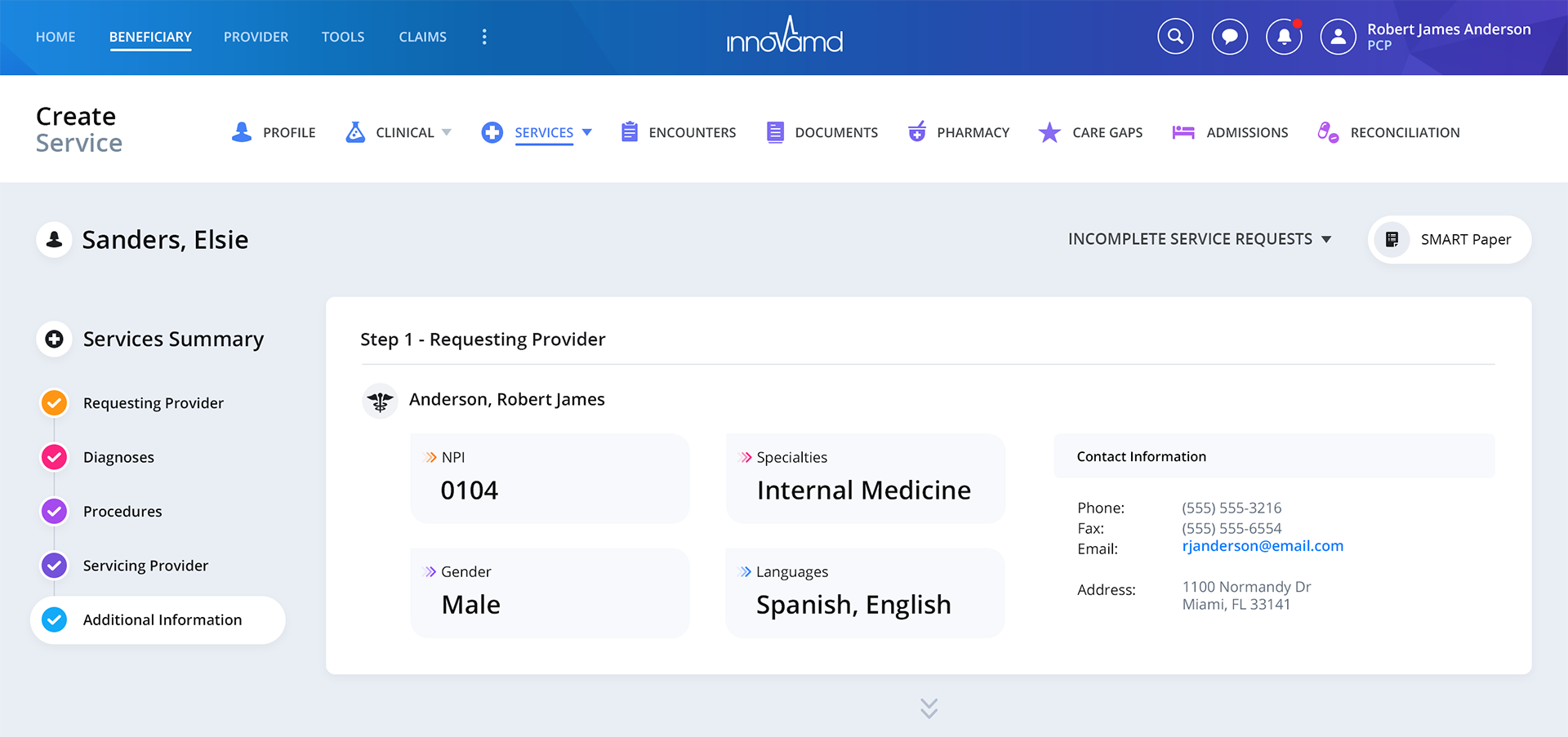Click Robert James Anderson user name
Screen dimensions: 1568x737
click(1449, 29)
